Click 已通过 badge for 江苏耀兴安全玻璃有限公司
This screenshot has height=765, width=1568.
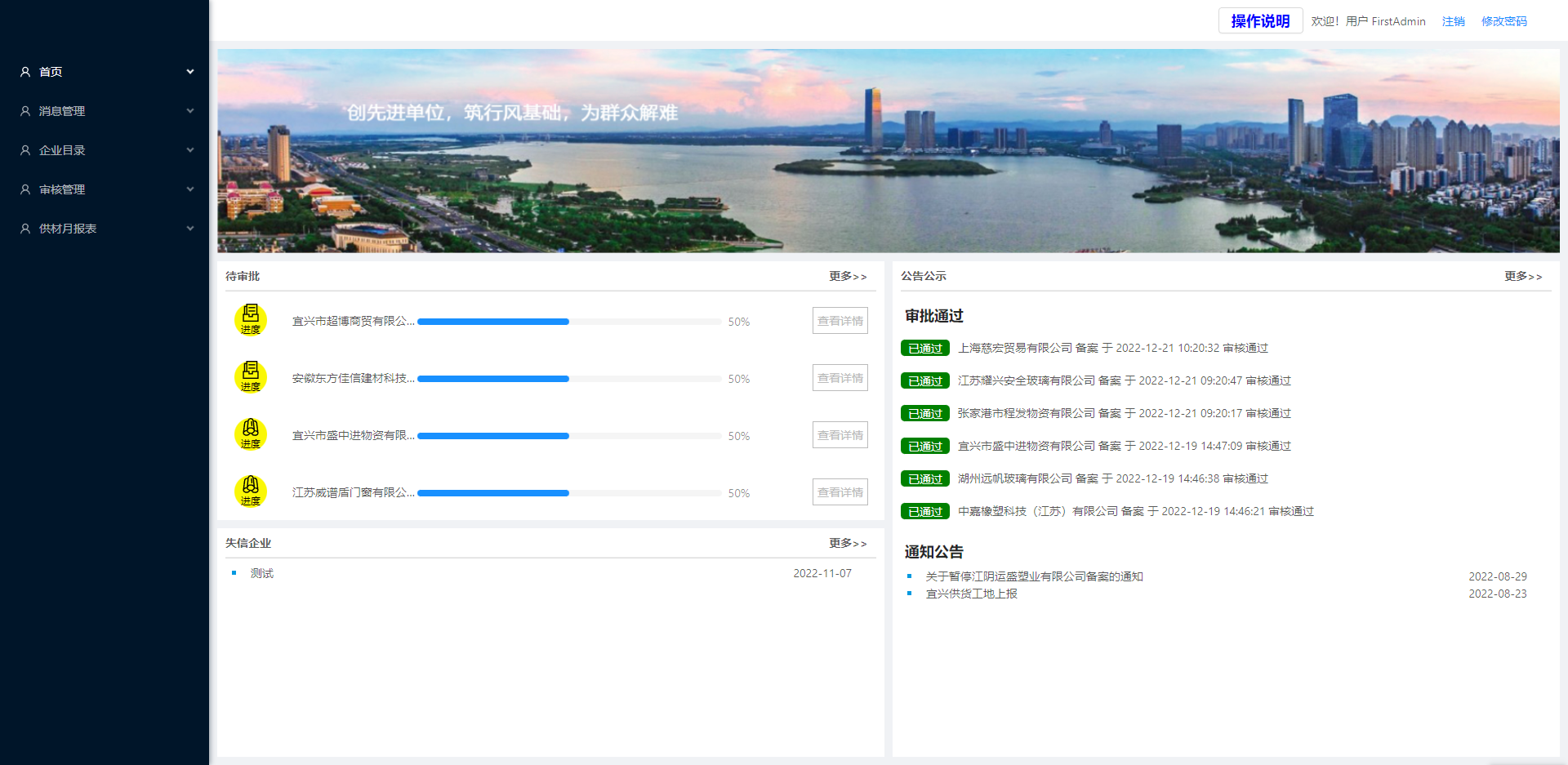925,380
